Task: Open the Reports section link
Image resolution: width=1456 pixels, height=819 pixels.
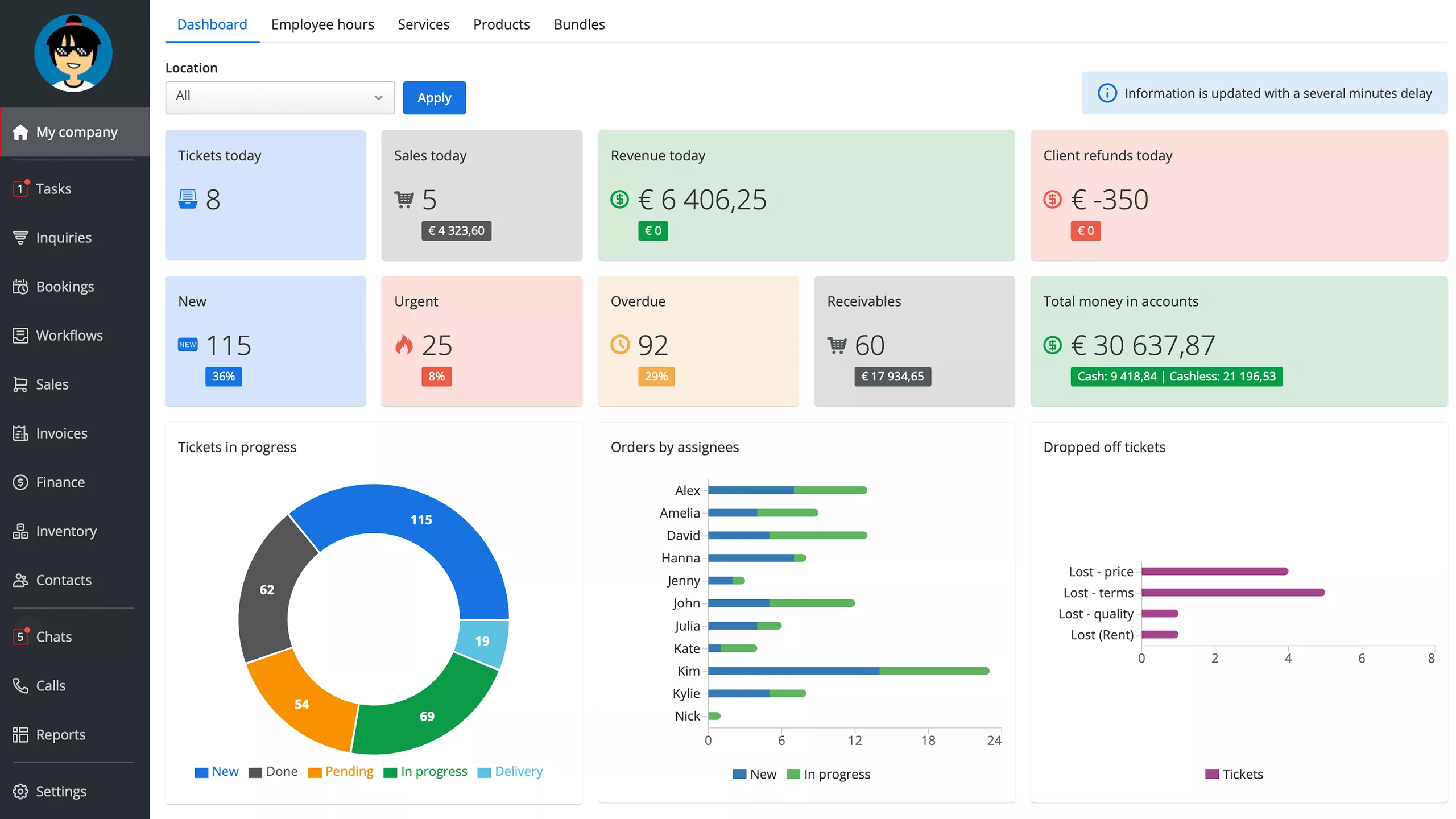Action: pos(60,735)
